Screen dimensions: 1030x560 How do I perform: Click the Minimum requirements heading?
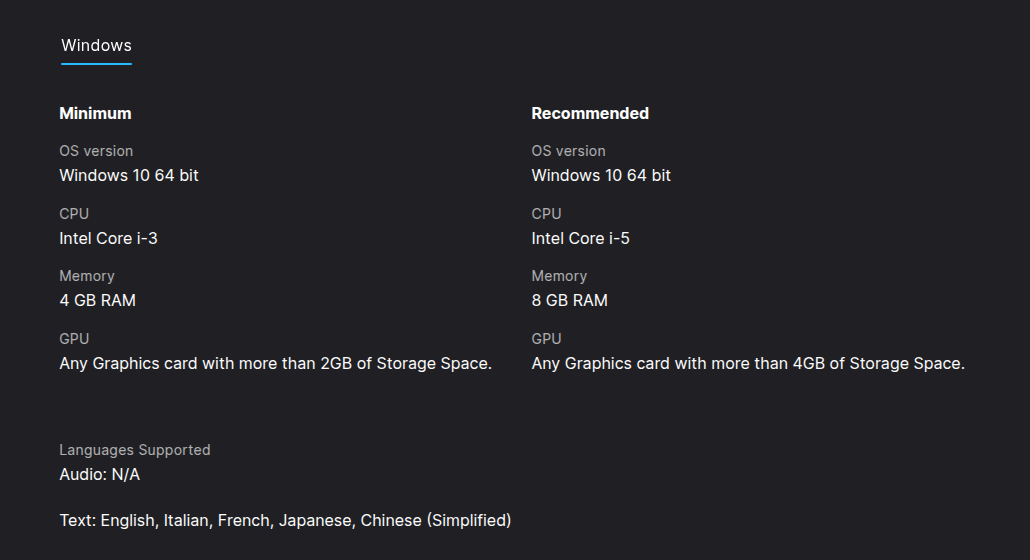95,113
